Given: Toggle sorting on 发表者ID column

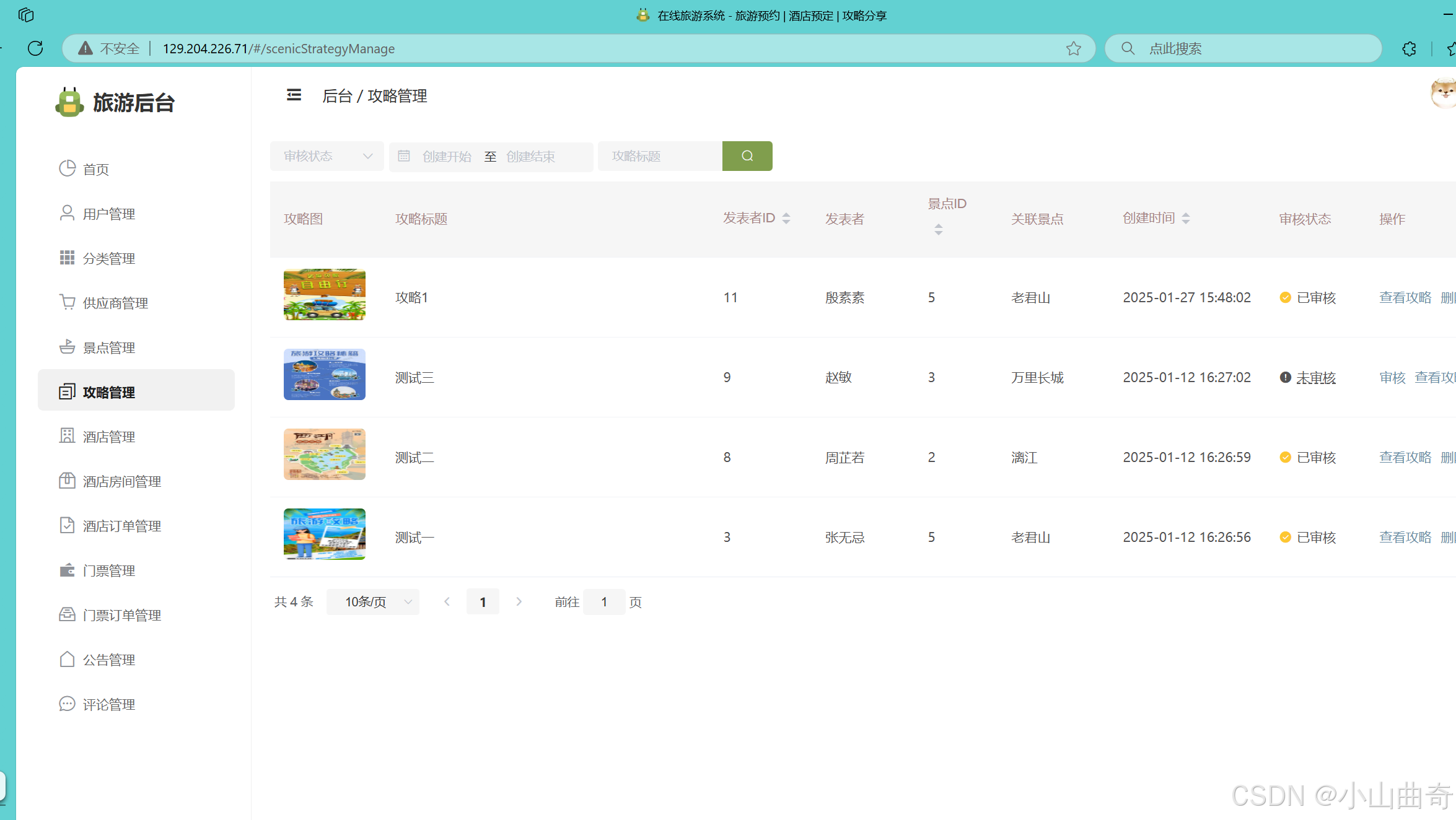Looking at the screenshot, I should (x=786, y=218).
